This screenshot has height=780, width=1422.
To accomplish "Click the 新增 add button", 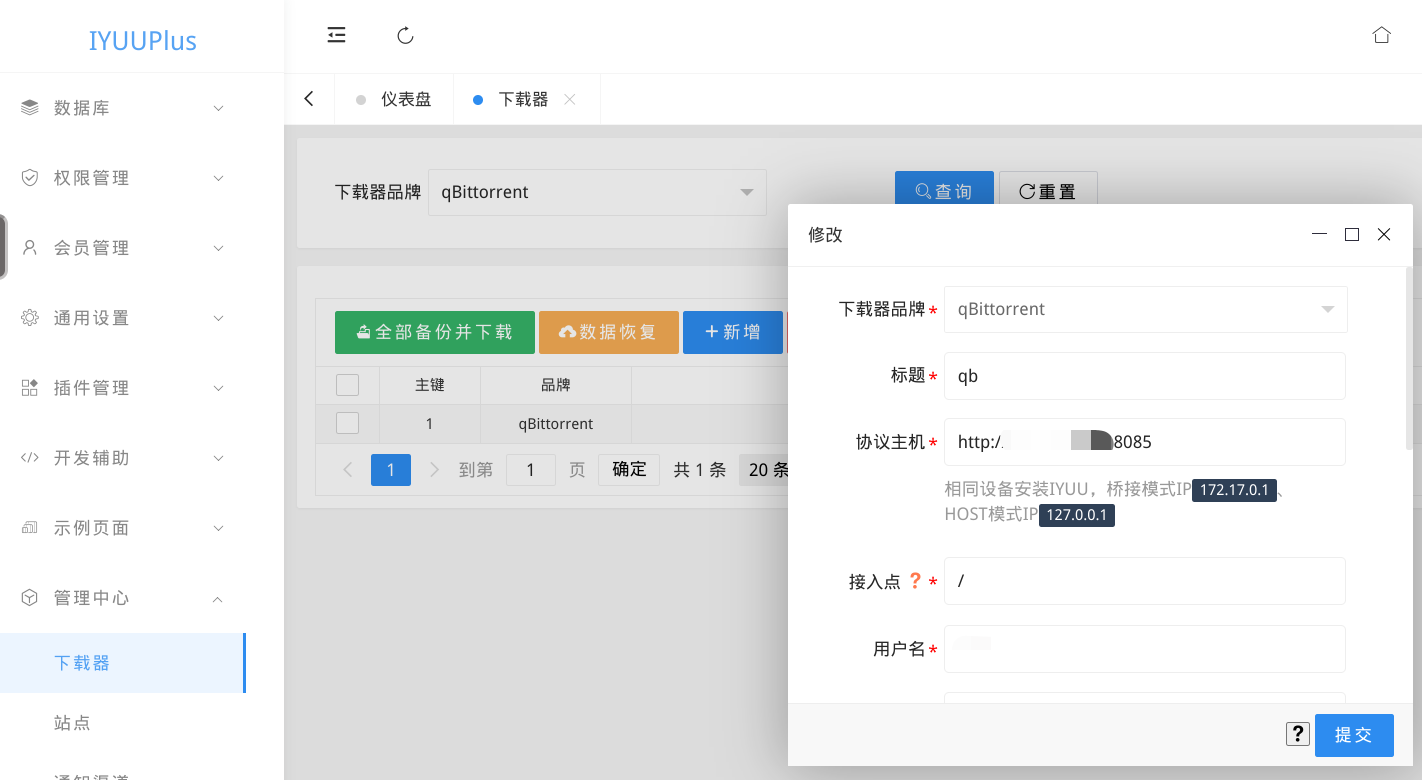I will tap(733, 332).
